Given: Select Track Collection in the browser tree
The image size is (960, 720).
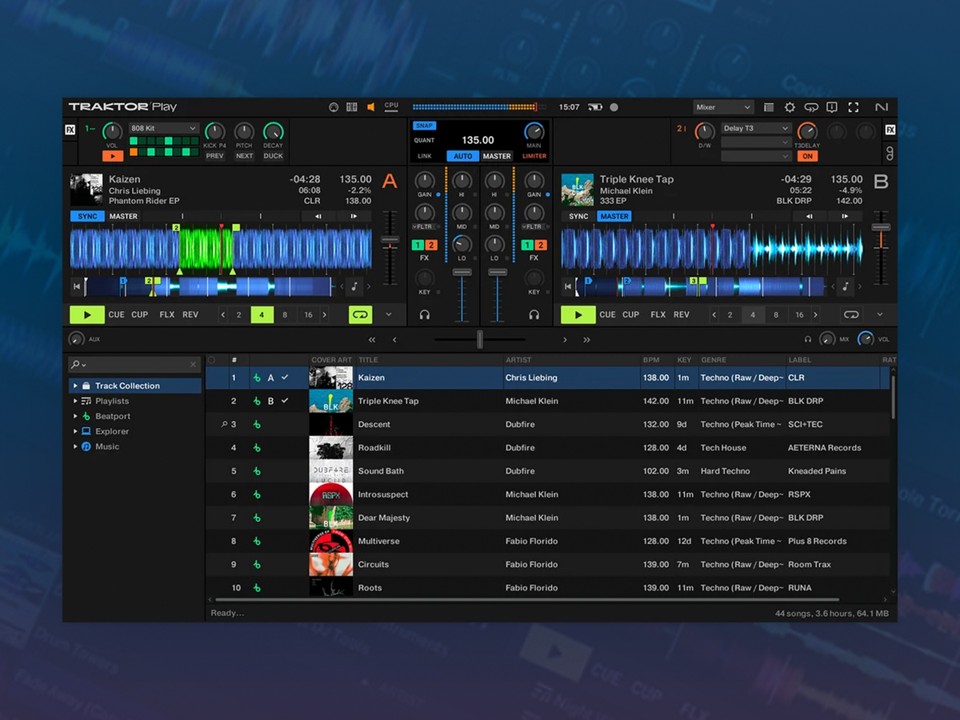Looking at the screenshot, I should click(x=135, y=386).
